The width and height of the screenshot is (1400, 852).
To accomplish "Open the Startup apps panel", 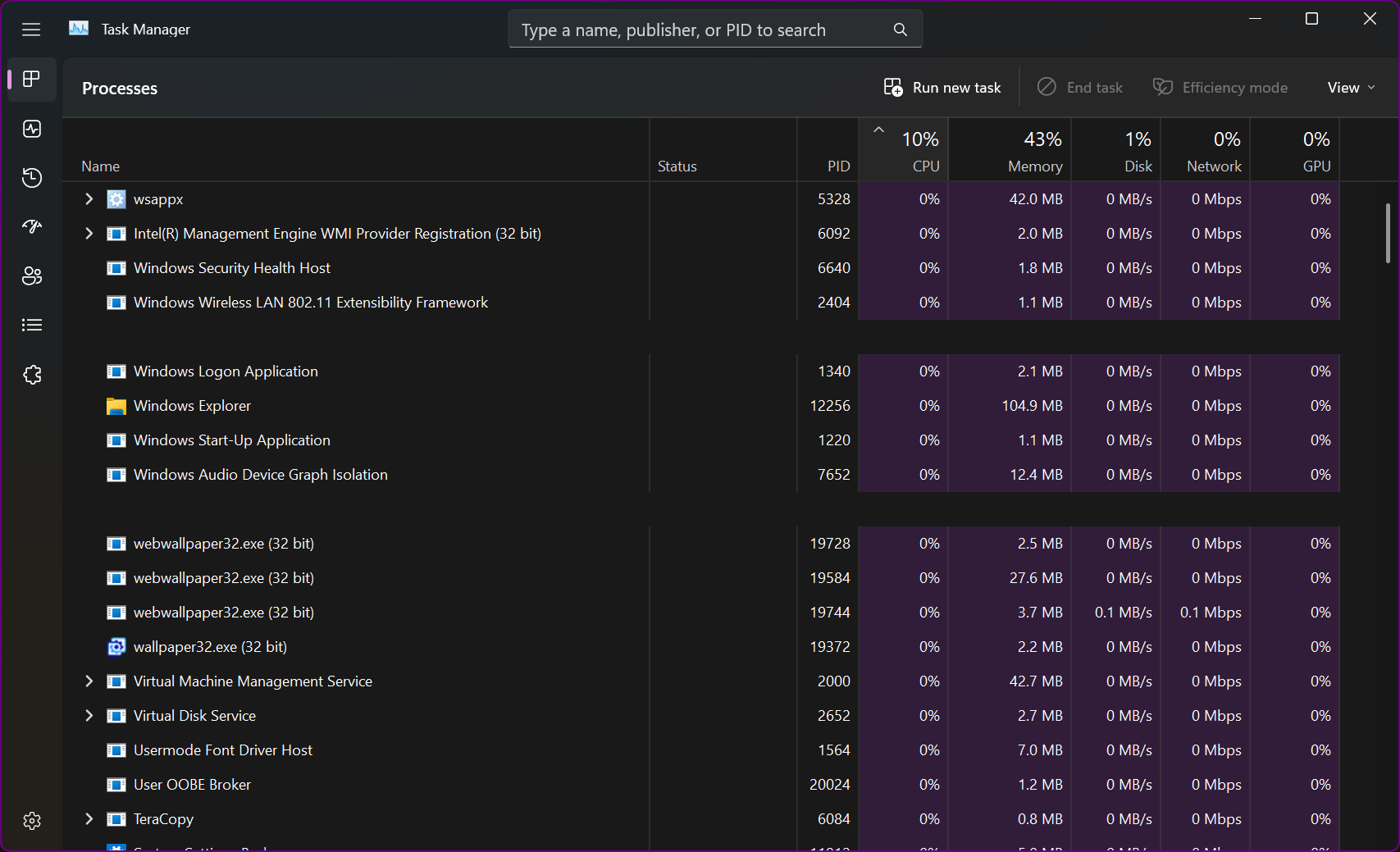I will coord(31,227).
